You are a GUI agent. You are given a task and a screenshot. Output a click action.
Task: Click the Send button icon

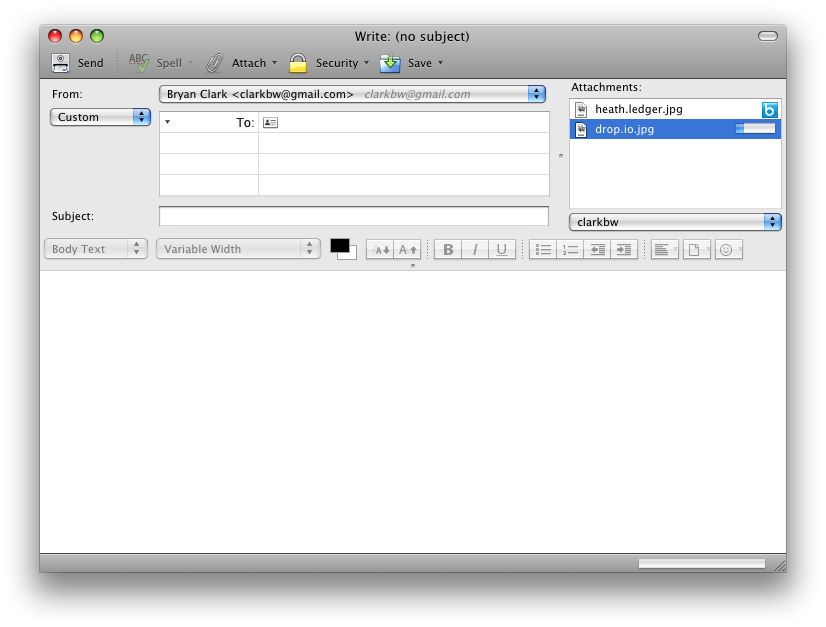60,63
